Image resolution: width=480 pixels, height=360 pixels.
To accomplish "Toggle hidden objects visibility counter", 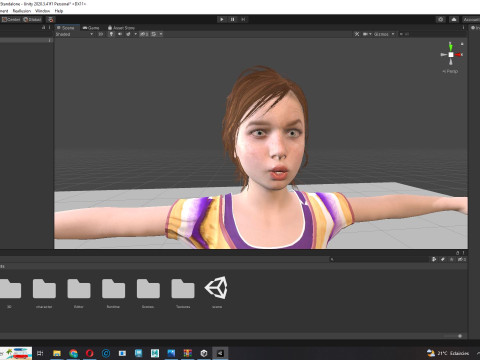I will click(144, 34).
